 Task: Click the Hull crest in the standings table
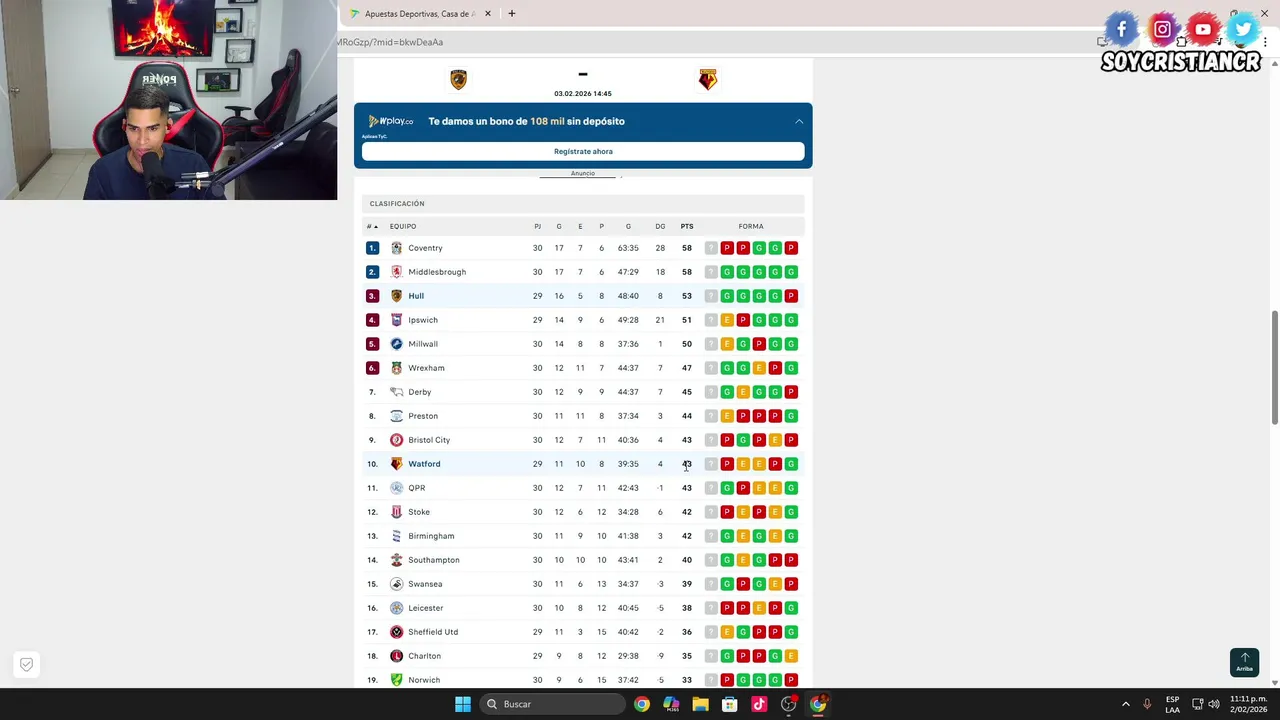pyautogui.click(x=397, y=296)
